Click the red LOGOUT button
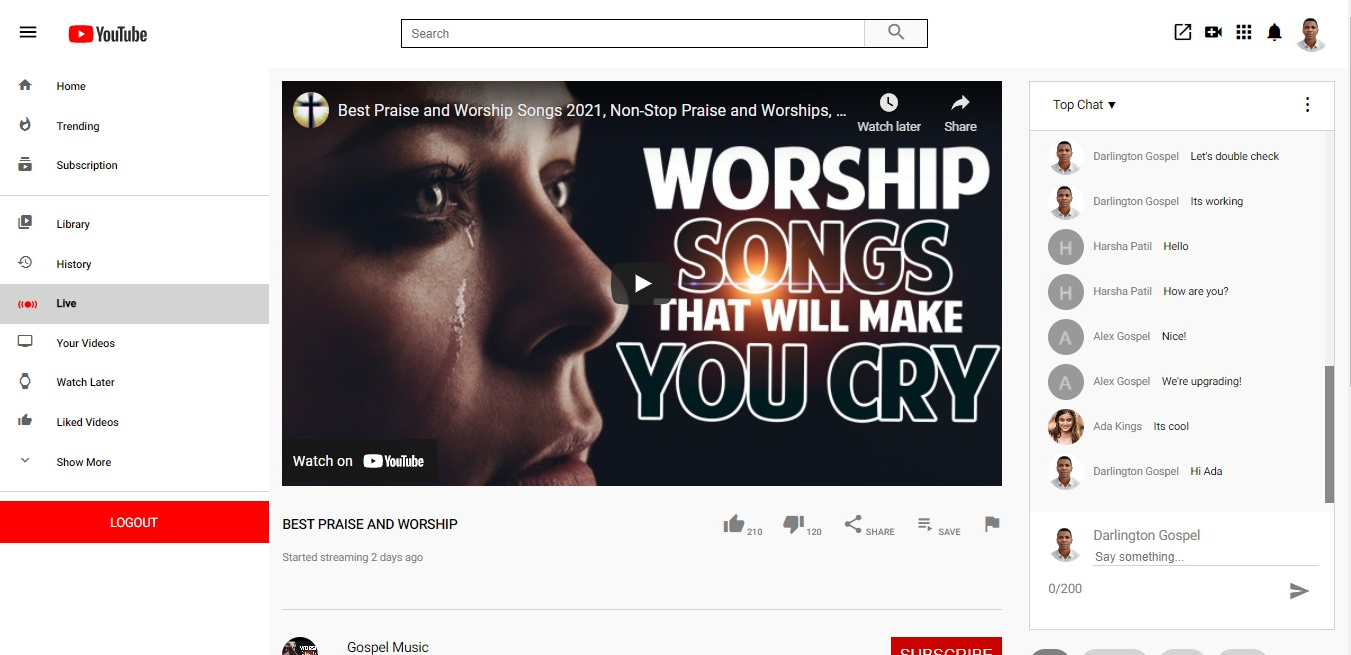The height and width of the screenshot is (655, 1351). 134,522
